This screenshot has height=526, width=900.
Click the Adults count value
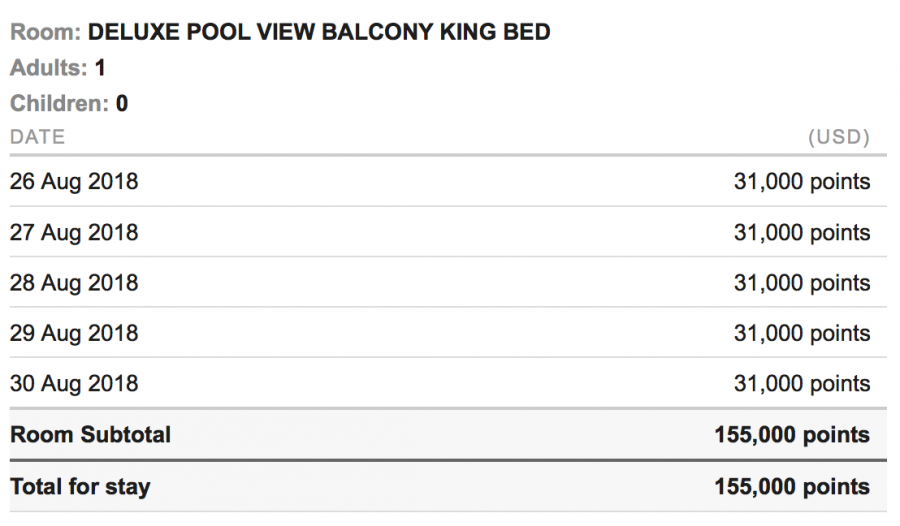click(x=100, y=68)
